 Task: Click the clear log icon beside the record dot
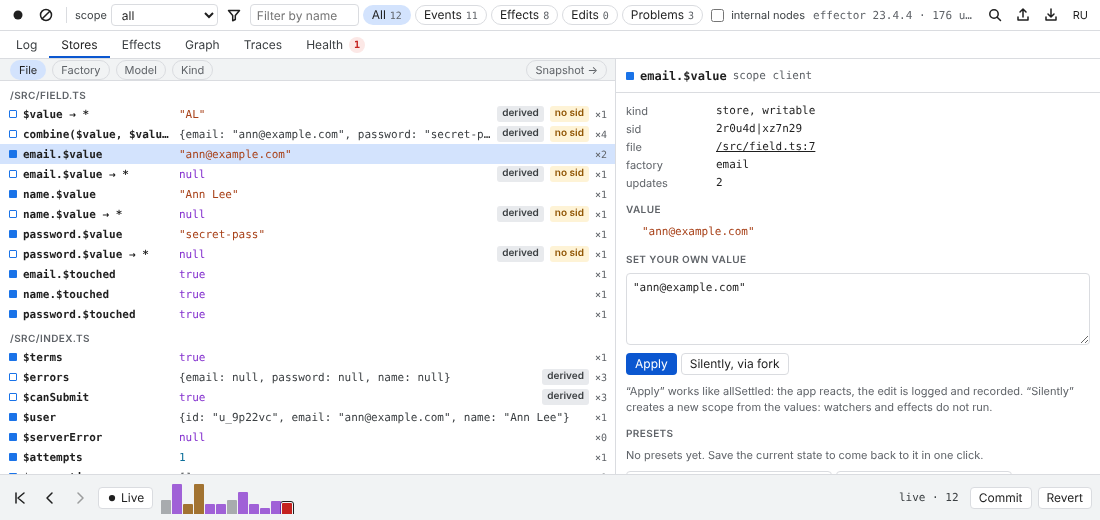click(x=46, y=15)
